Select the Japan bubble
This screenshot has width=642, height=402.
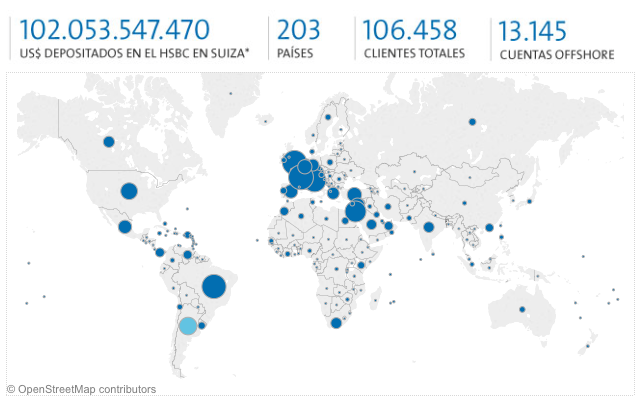529,201
